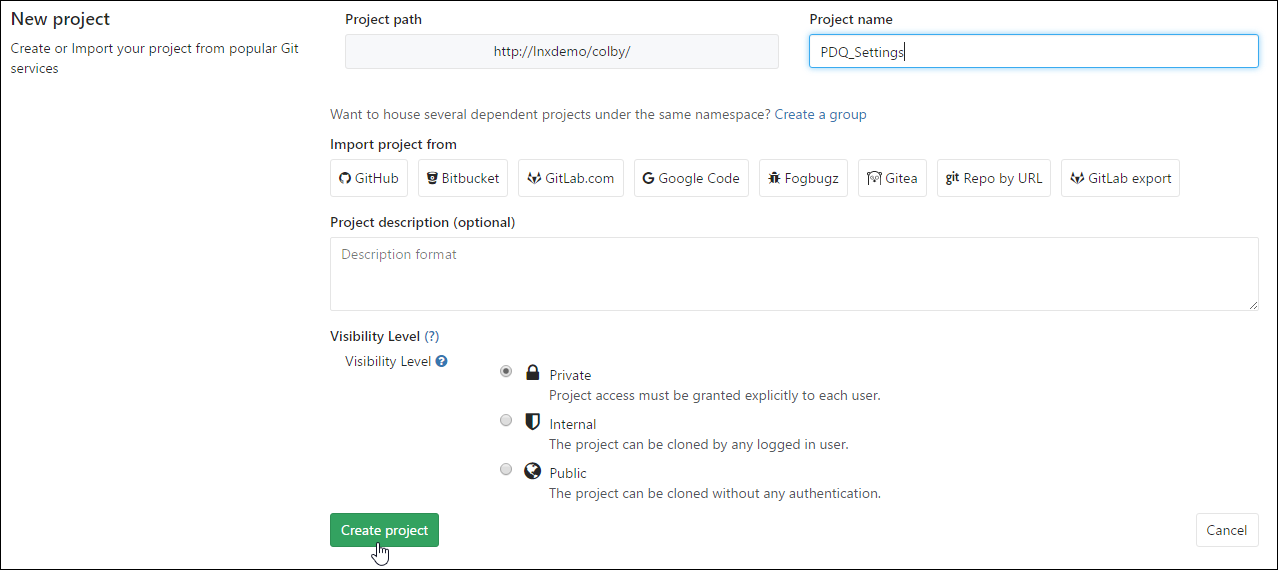
Task: Grab the description box resize handle
Action: (1253, 304)
